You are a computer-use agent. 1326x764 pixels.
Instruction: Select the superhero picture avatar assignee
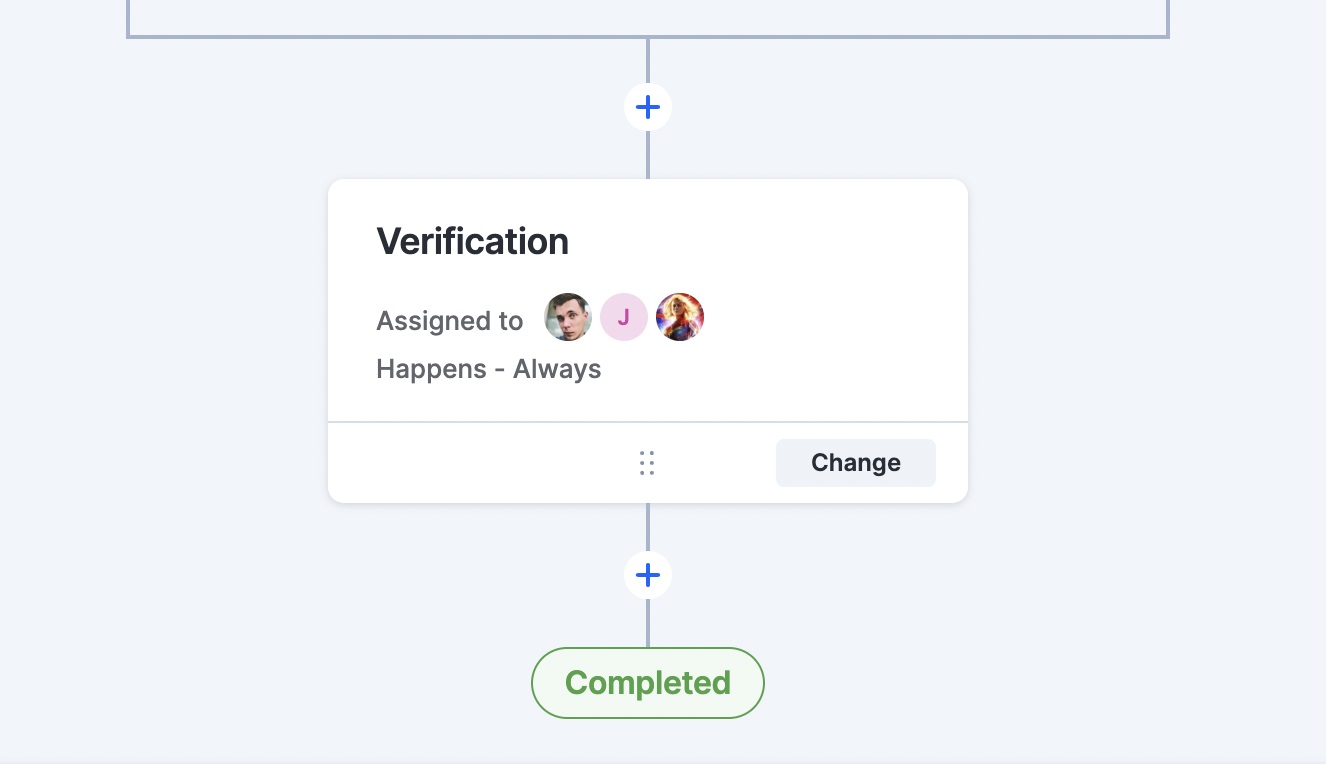pyautogui.click(x=680, y=317)
